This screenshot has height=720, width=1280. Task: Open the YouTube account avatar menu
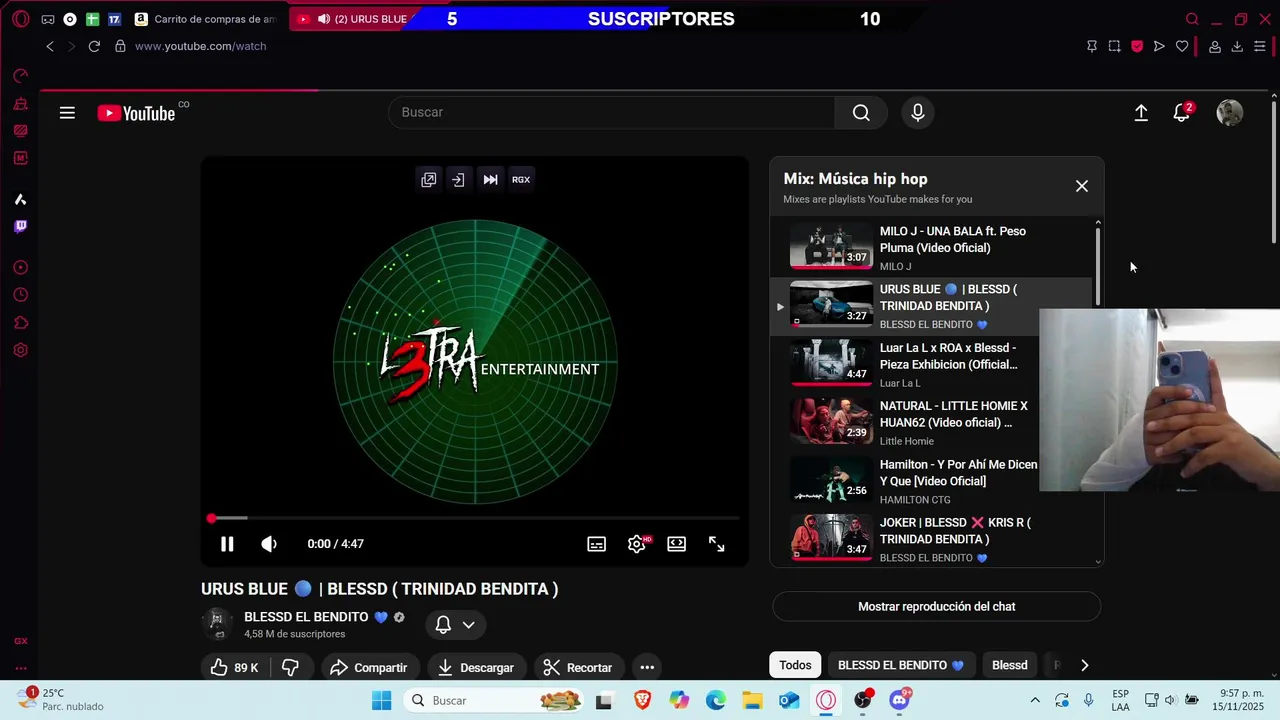1229,113
